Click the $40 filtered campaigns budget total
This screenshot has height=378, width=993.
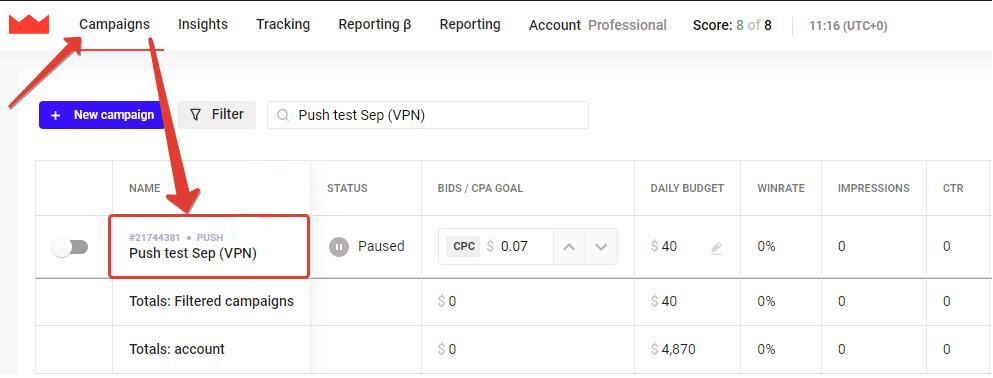click(664, 301)
